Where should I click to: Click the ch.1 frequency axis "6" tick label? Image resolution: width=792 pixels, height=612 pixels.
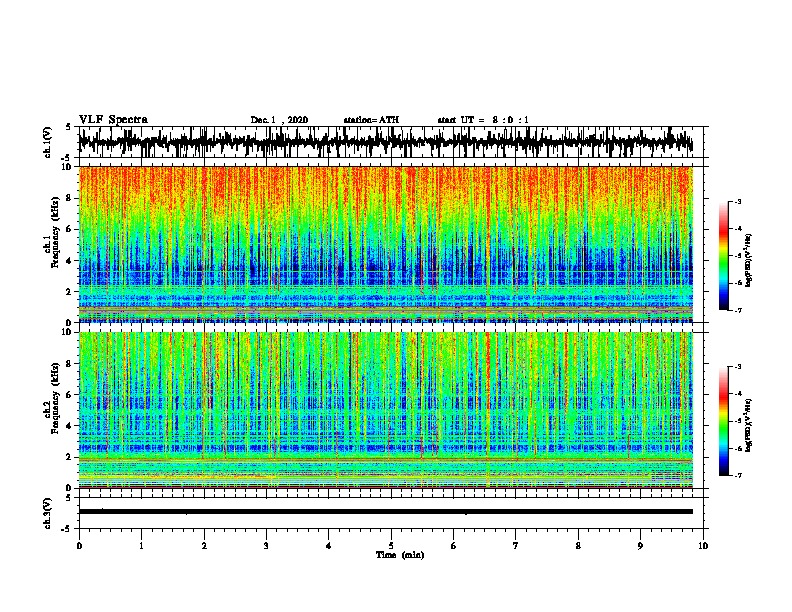point(69,229)
